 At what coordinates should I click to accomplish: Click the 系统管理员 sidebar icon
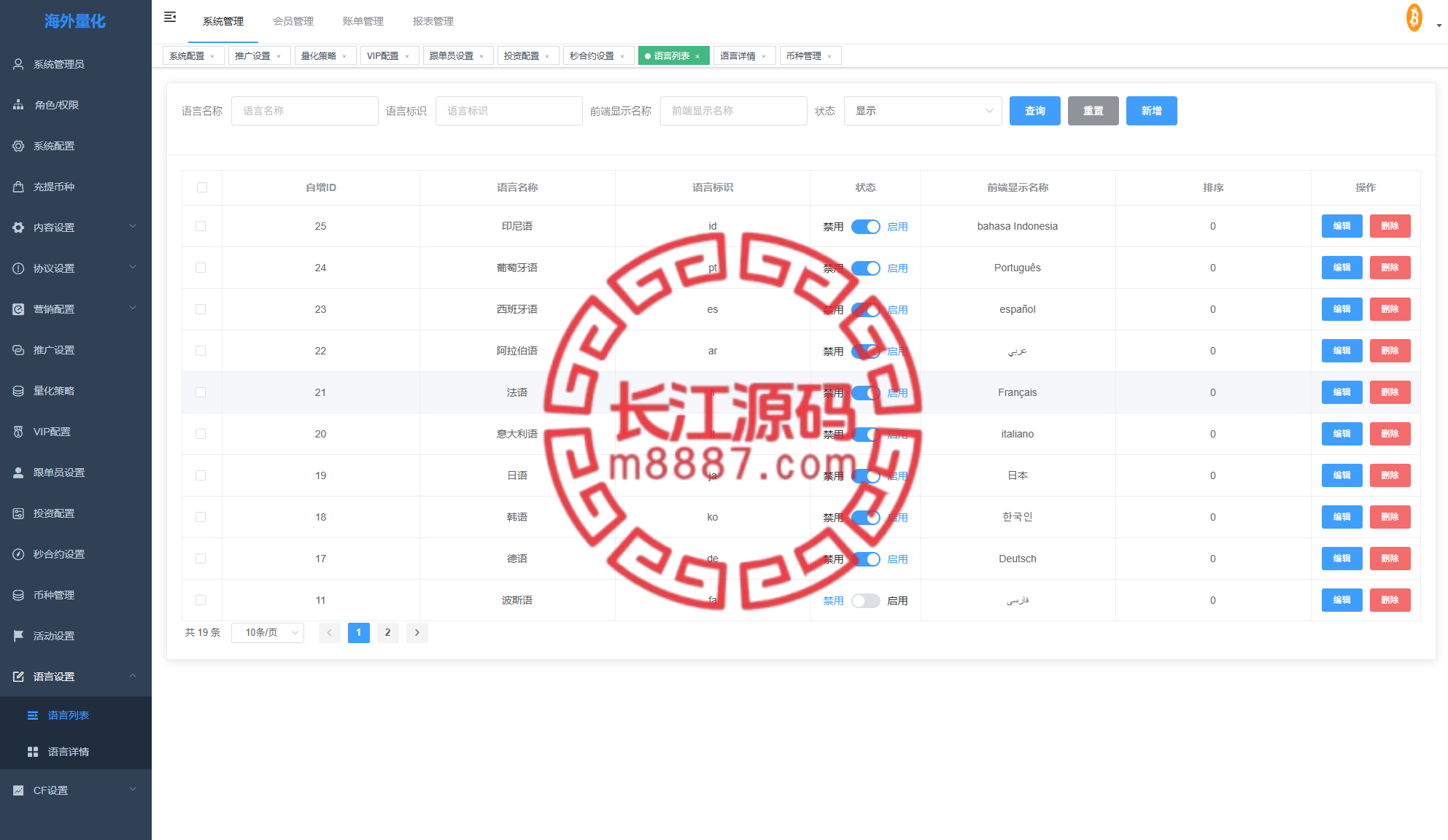pyautogui.click(x=18, y=64)
